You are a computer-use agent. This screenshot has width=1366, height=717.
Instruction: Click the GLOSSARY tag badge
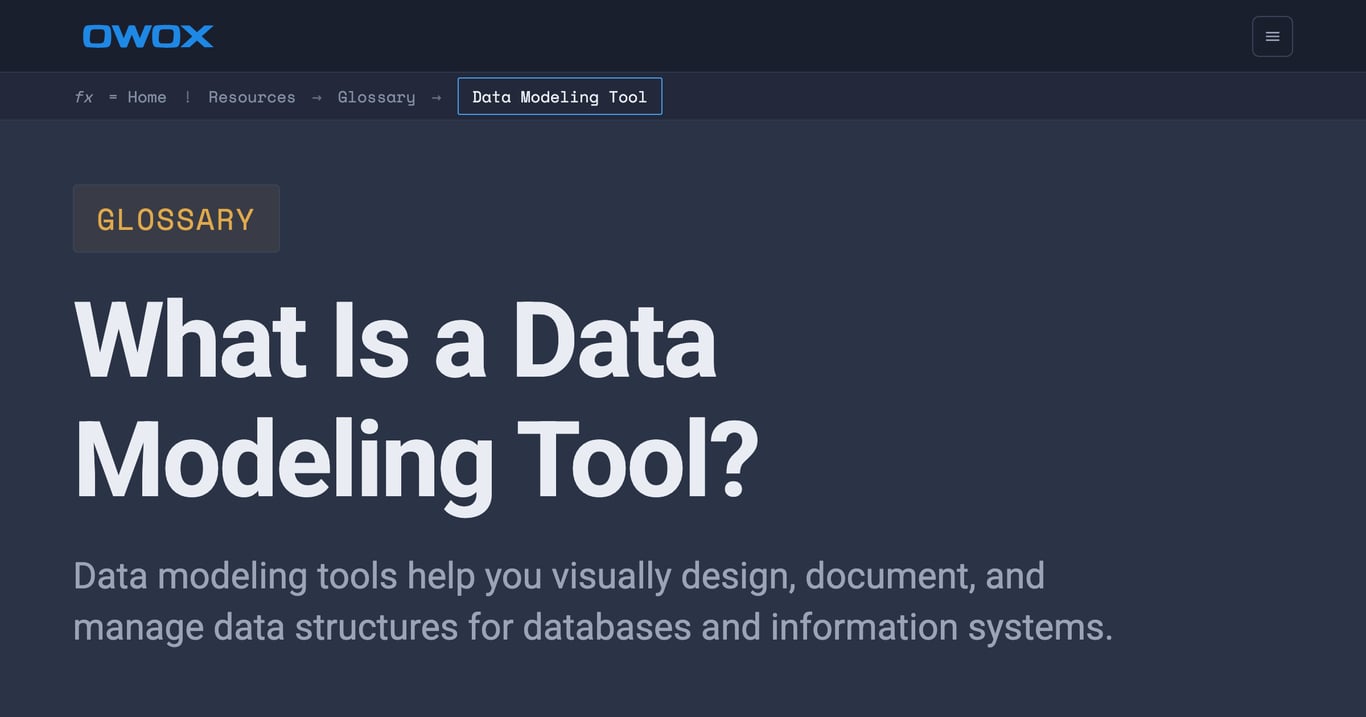click(x=176, y=218)
